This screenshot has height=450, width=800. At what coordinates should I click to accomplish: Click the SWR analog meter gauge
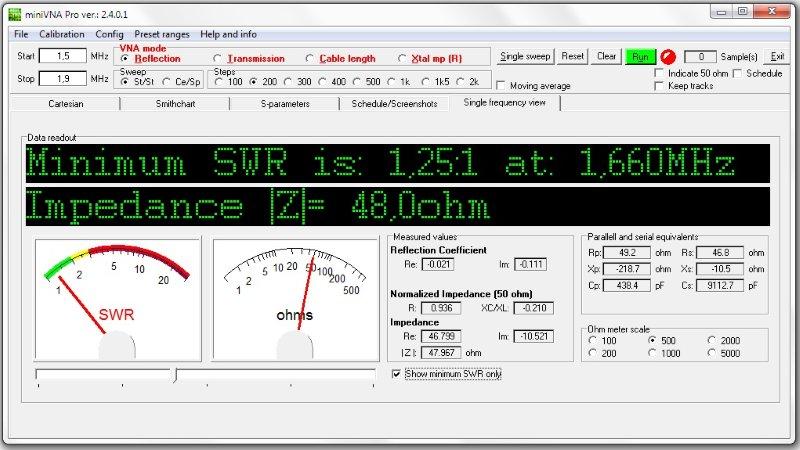coord(117,298)
